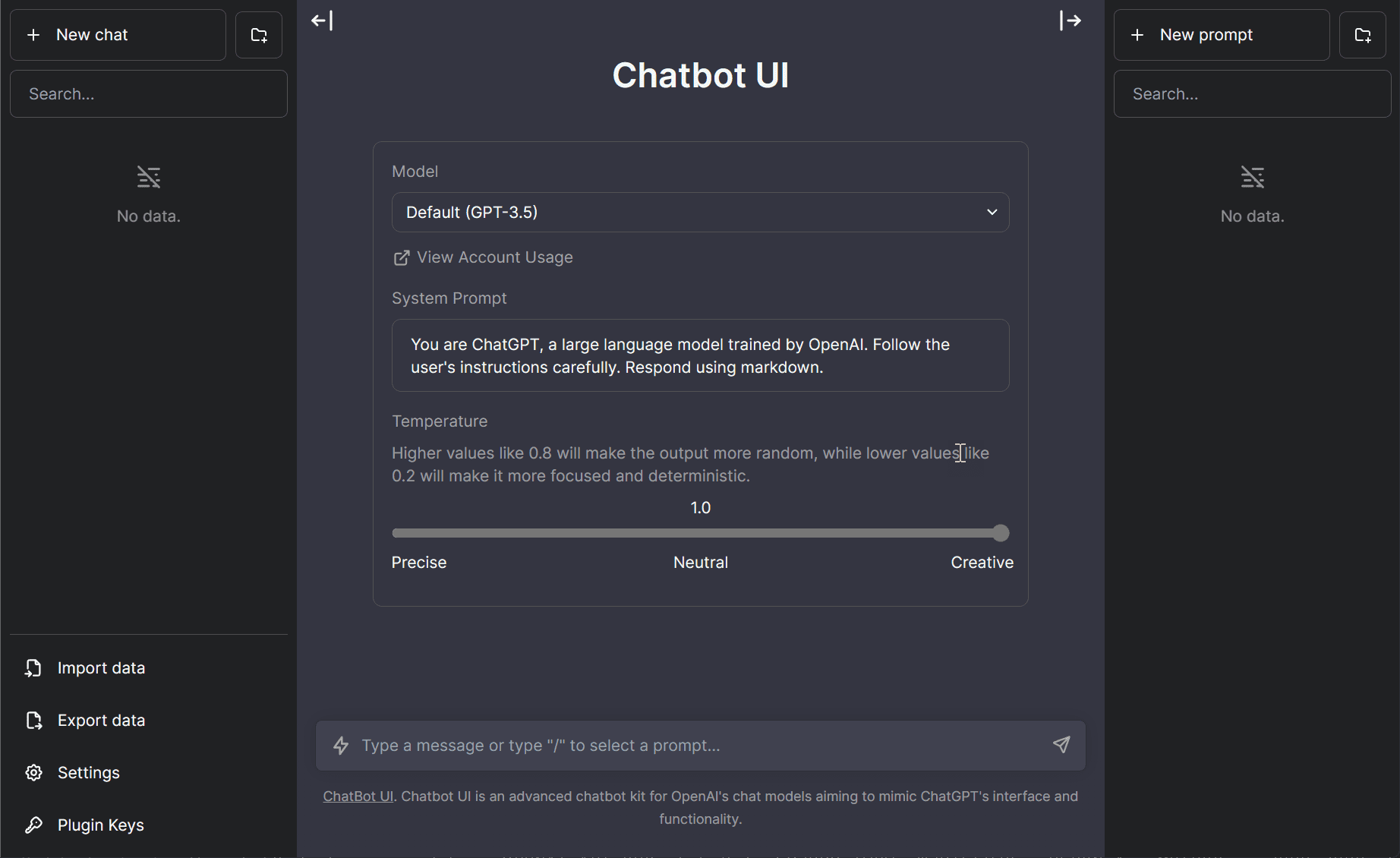Screen dimensions: 1400x858
Task: Click the temperature slider handle
Action: pyautogui.click(x=1001, y=533)
